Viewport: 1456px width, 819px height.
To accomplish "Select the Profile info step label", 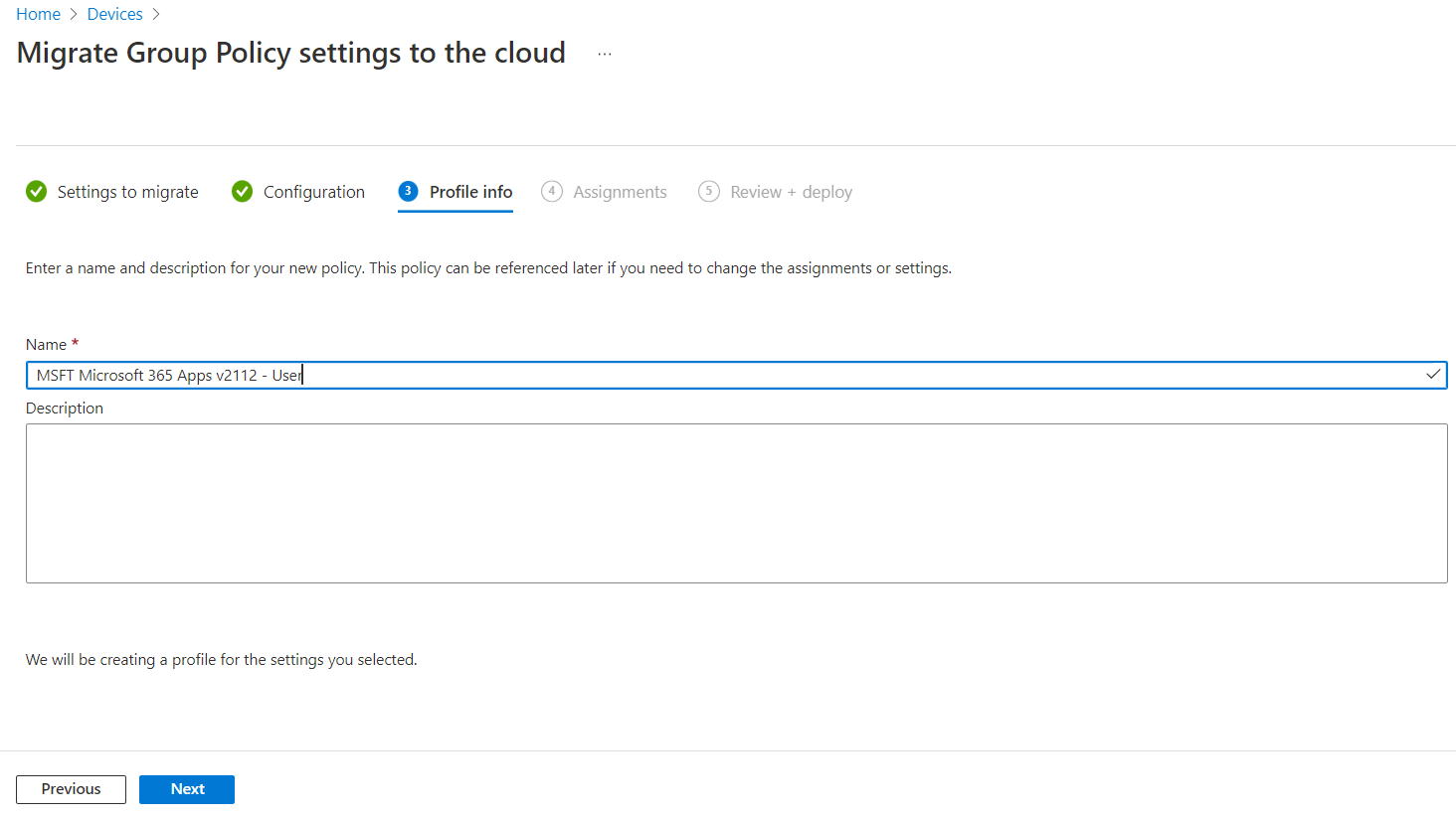I will (x=470, y=192).
